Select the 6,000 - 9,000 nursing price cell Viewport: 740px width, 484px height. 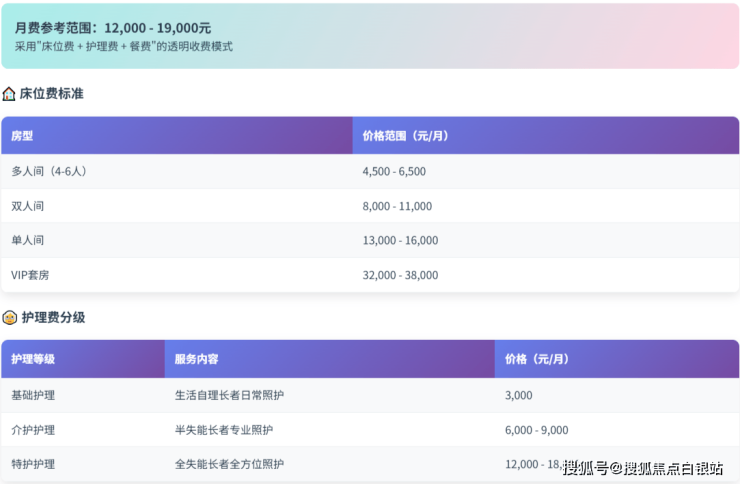pyautogui.click(x=537, y=430)
